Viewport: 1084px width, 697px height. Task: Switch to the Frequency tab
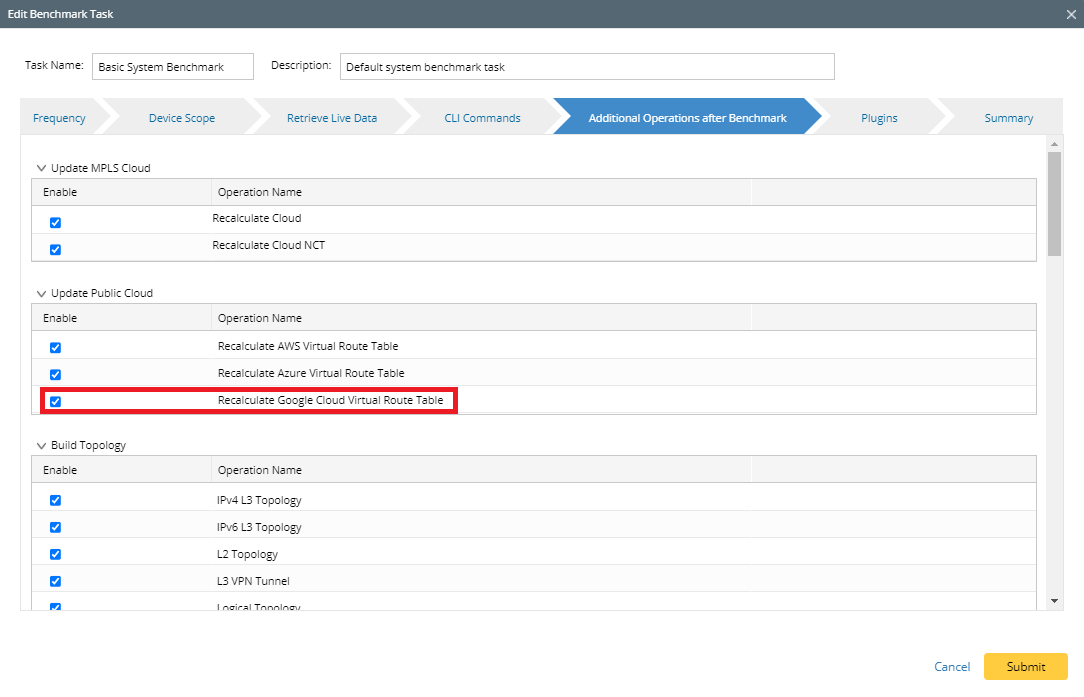pyautogui.click(x=59, y=118)
